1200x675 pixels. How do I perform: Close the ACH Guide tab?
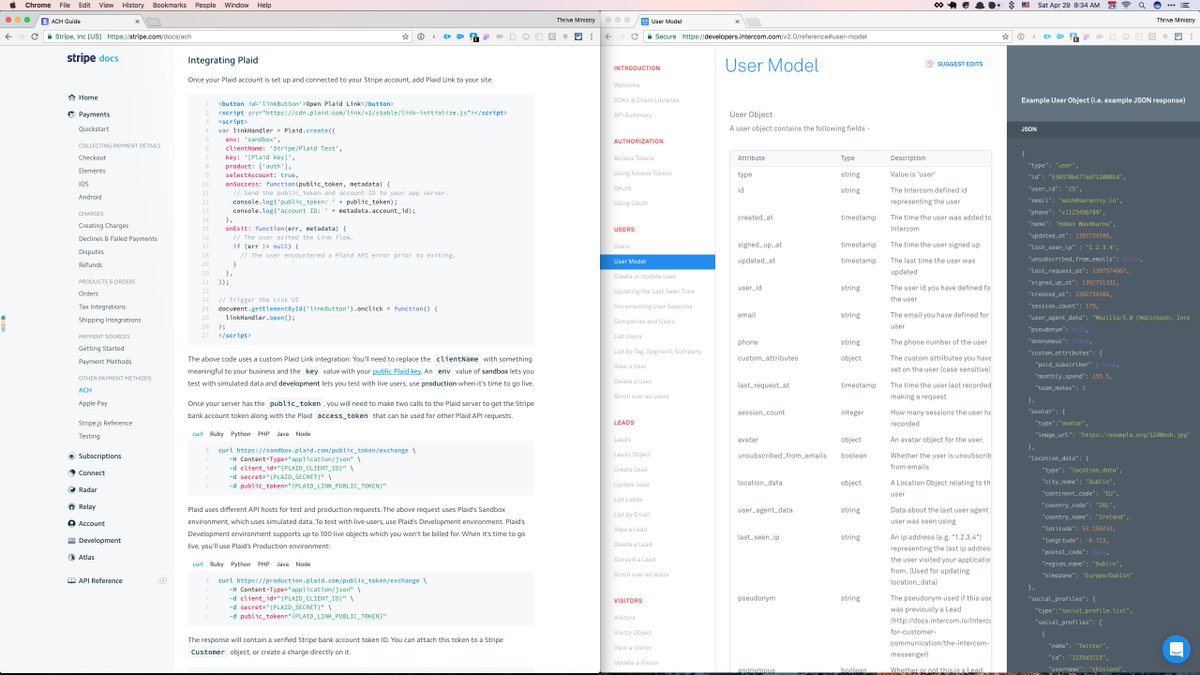coord(139,20)
